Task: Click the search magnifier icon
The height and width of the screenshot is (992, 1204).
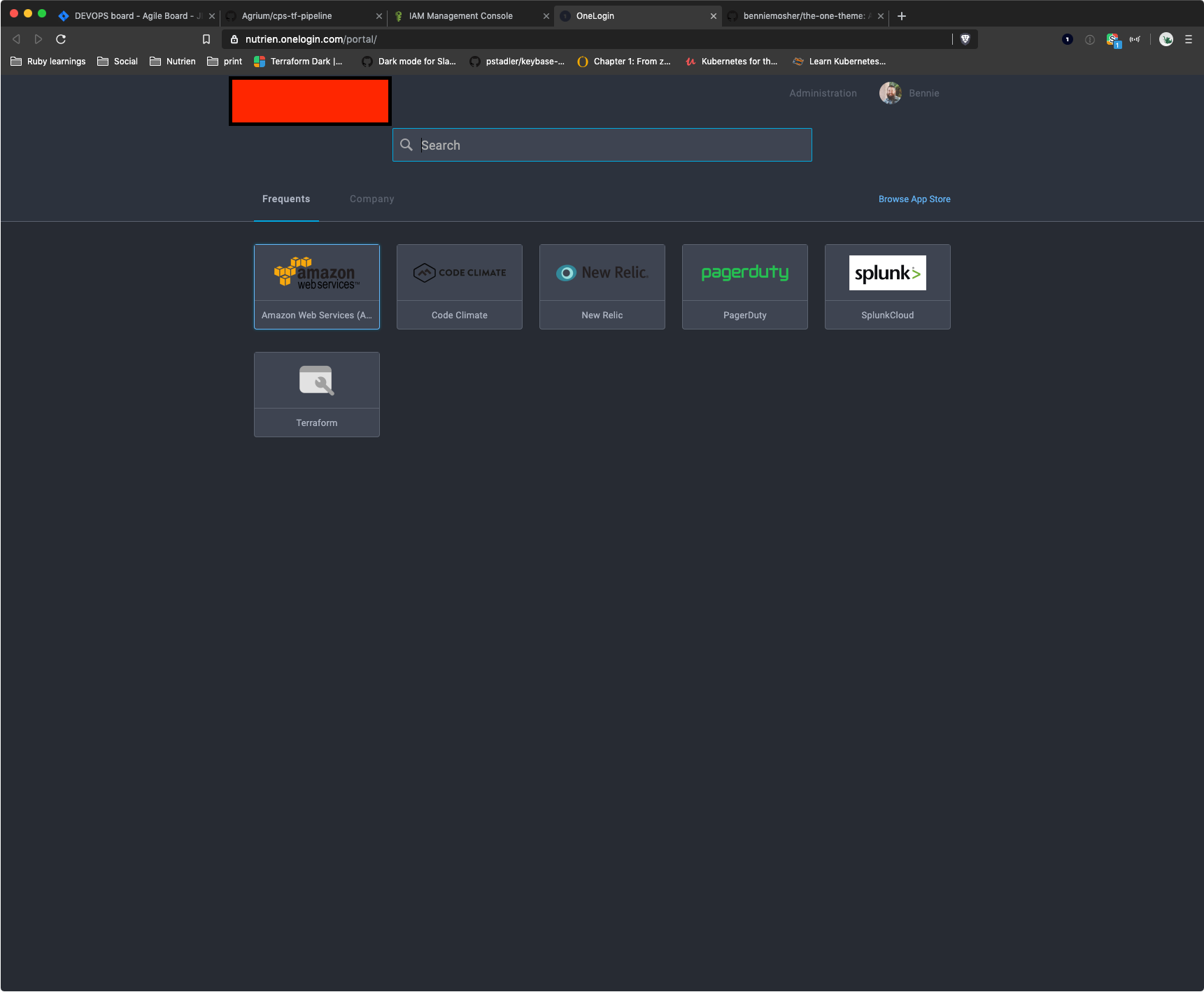Action: [406, 145]
